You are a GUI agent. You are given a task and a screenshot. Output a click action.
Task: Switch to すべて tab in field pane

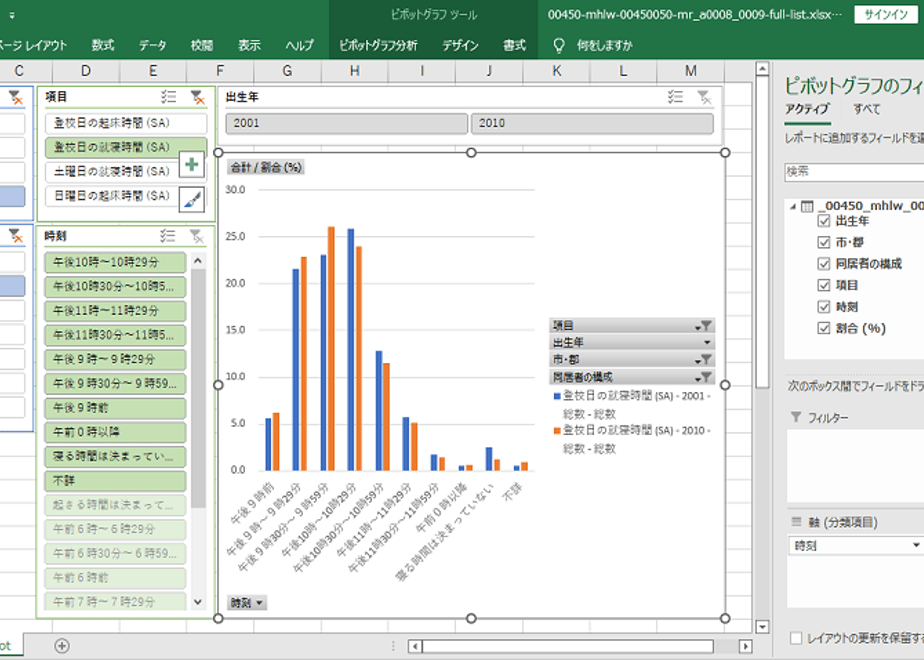coord(867,109)
